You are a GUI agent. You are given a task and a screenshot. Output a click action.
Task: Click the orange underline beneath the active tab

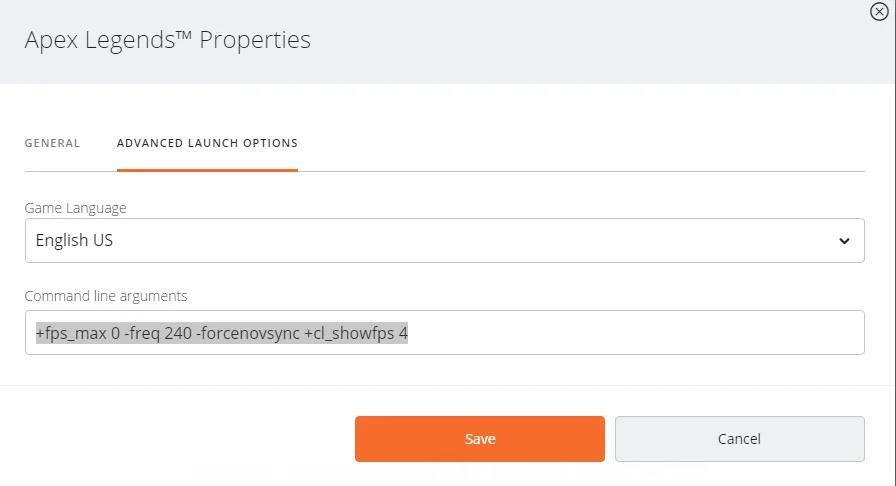coord(207,170)
